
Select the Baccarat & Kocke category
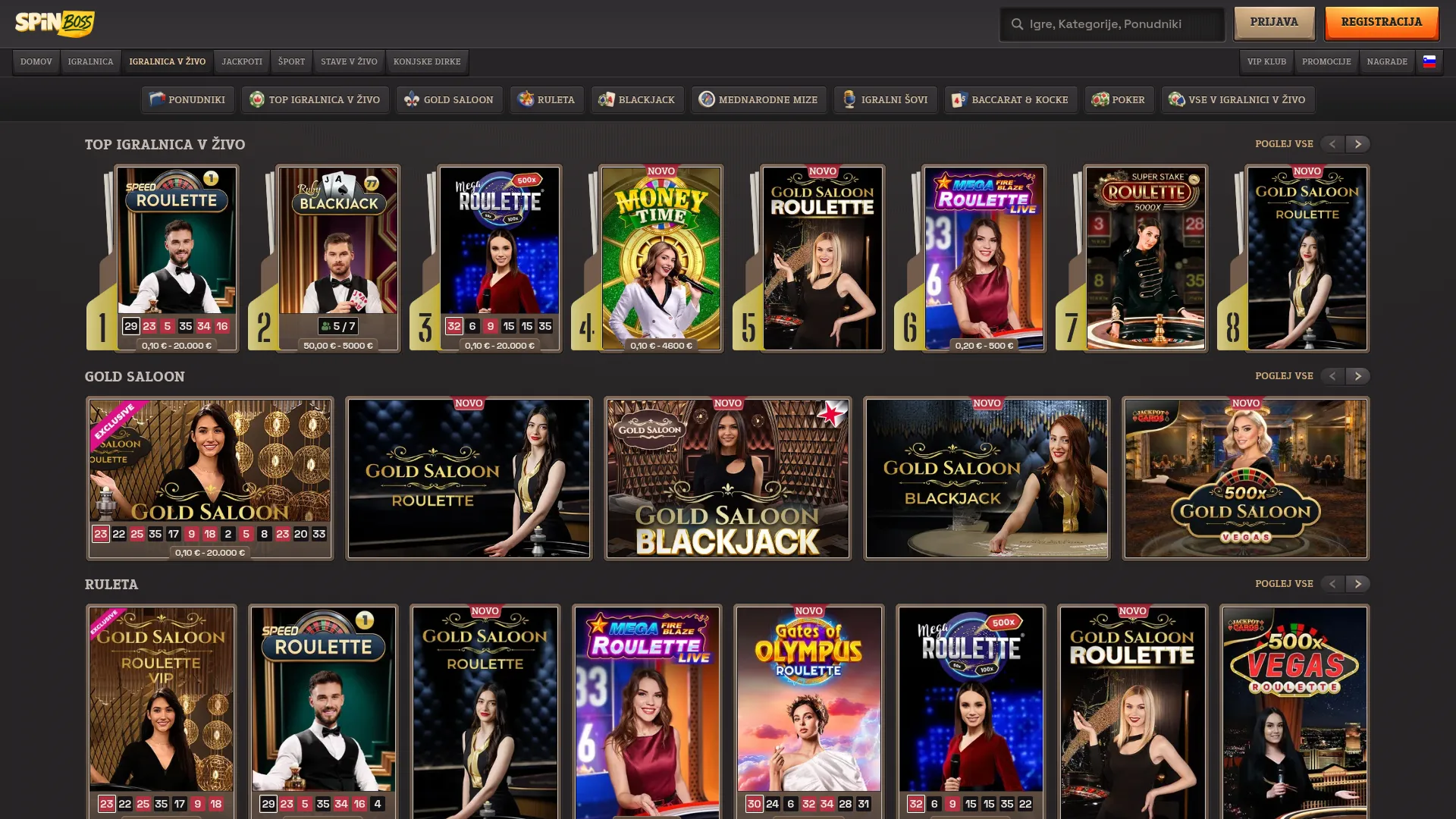pyautogui.click(x=1011, y=99)
